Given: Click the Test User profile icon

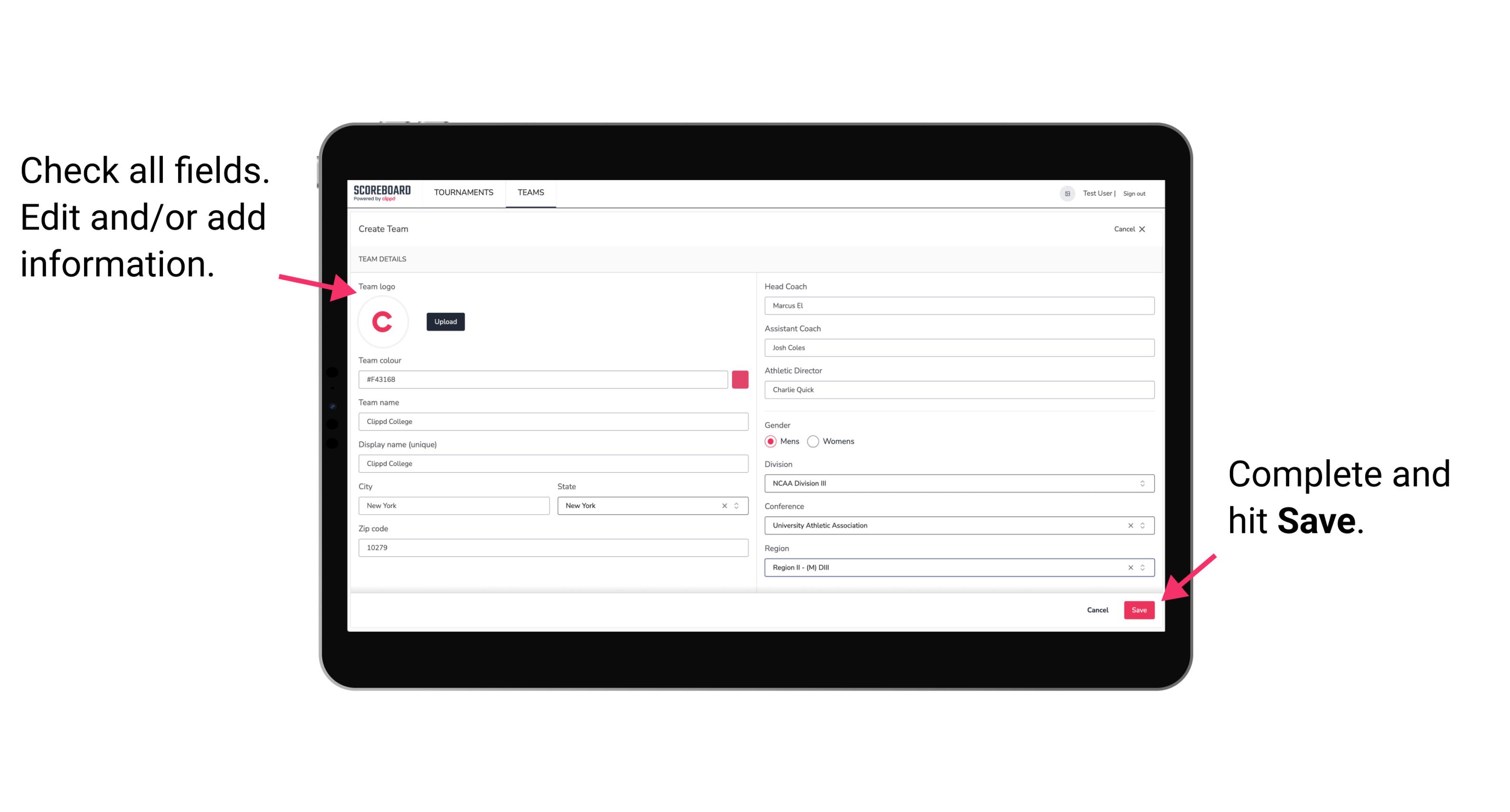Looking at the screenshot, I should coord(1063,193).
